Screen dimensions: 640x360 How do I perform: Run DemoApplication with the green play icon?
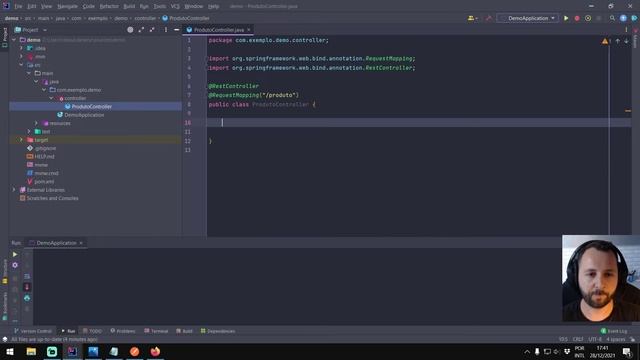pyautogui.click(x=566, y=18)
